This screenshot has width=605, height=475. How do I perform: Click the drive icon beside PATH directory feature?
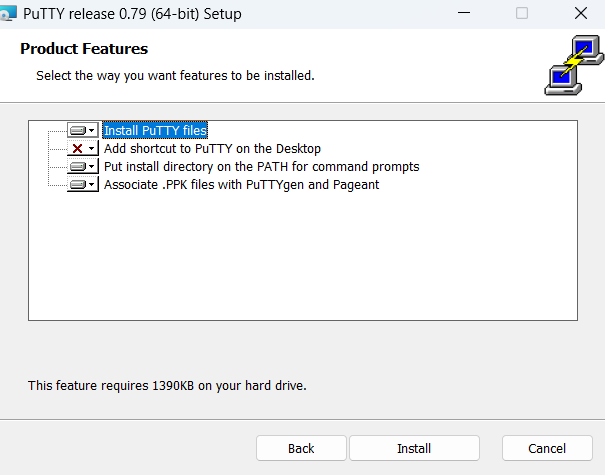point(78,167)
